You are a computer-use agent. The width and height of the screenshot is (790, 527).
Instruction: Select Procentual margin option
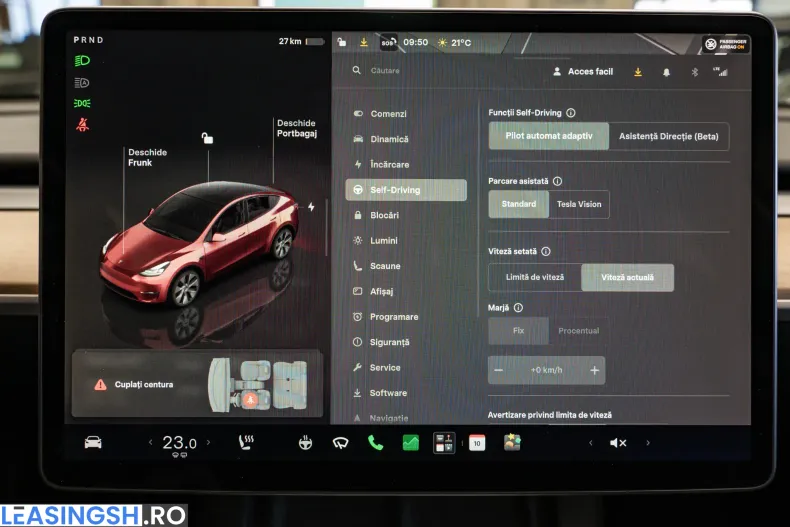pos(578,331)
